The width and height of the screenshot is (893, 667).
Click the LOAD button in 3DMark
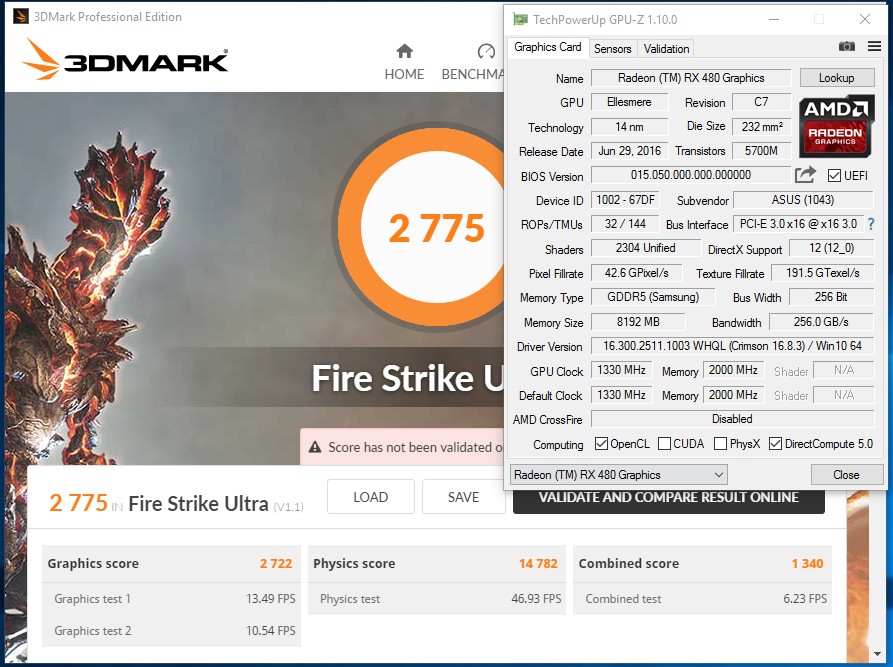coord(371,497)
